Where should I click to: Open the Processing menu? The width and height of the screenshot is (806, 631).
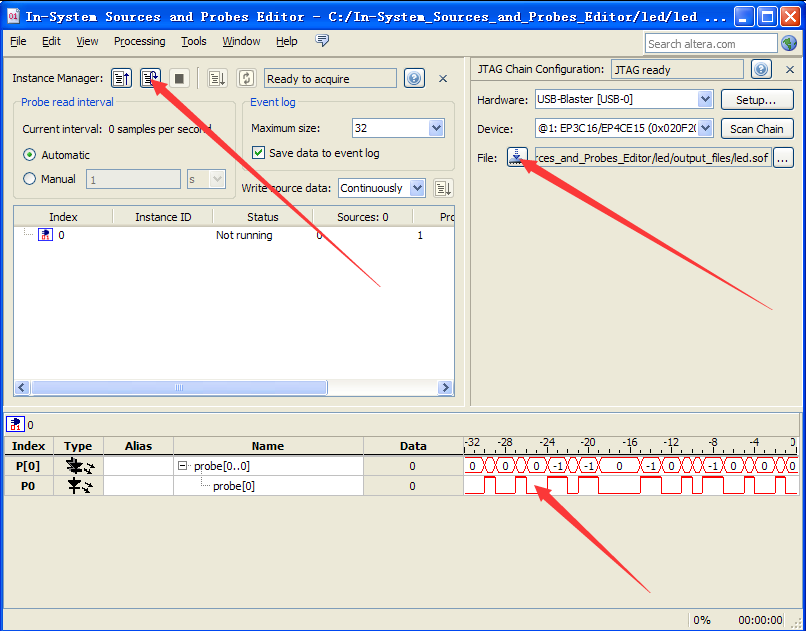pos(139,41)
